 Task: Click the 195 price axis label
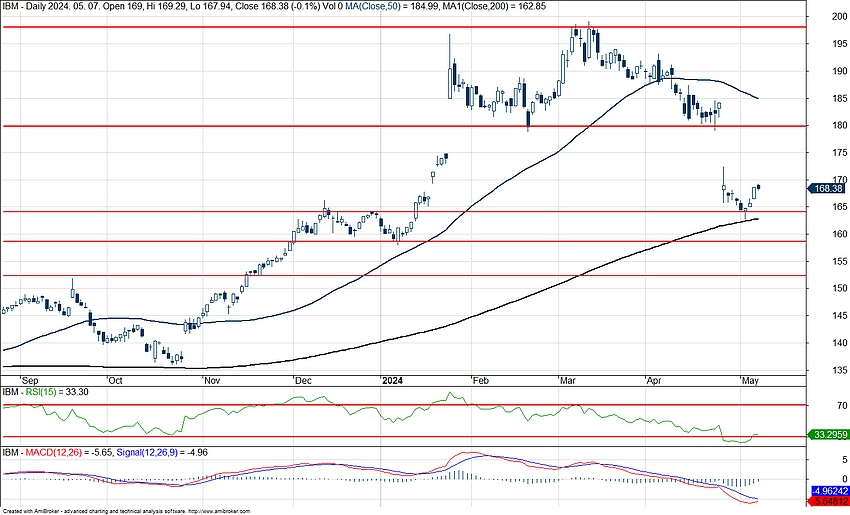tap(840, 44)
